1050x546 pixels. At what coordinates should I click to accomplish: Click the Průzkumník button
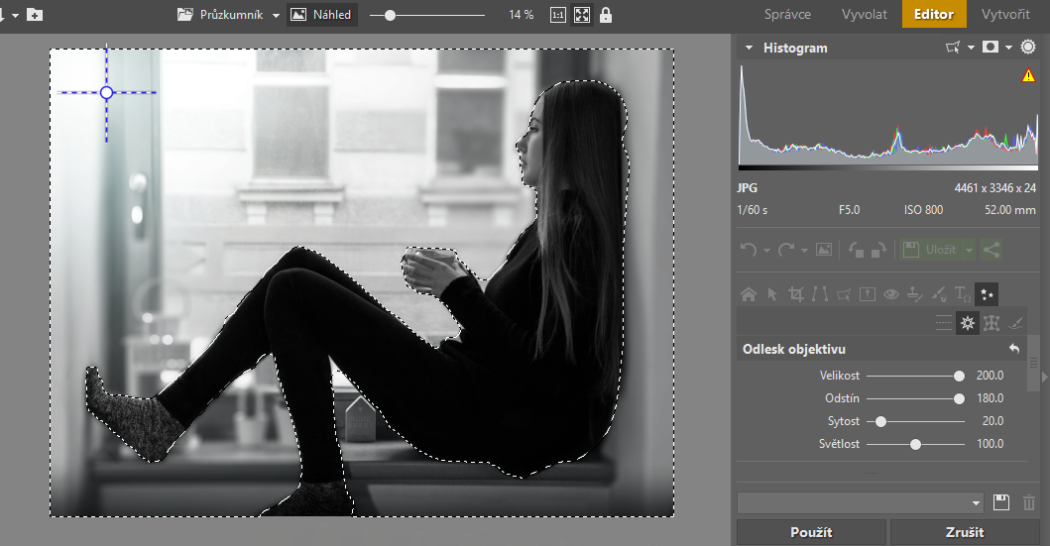point(221,15)
